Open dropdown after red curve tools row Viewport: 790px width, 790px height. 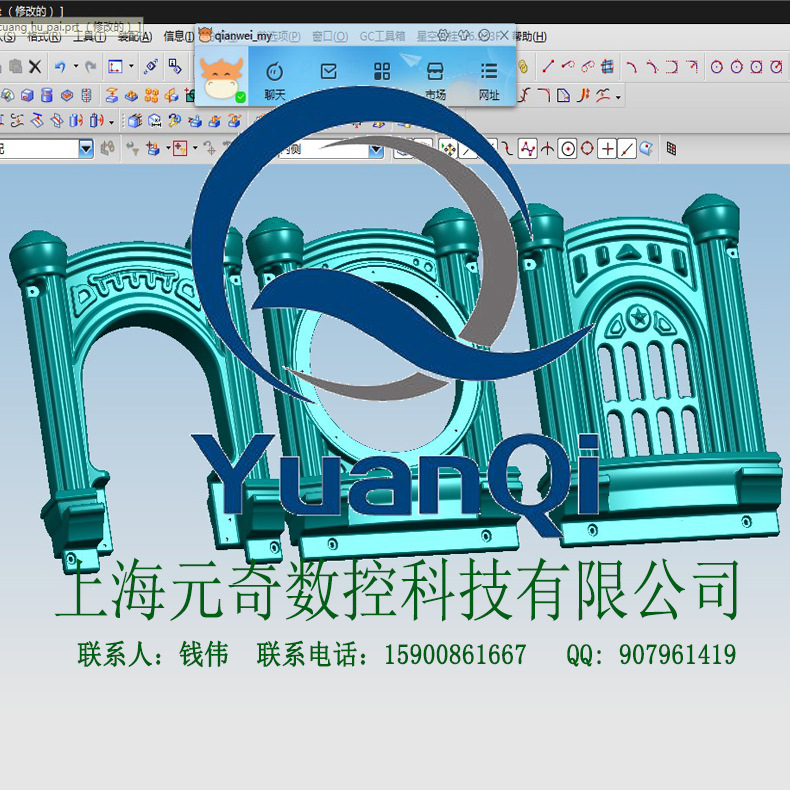618,96
